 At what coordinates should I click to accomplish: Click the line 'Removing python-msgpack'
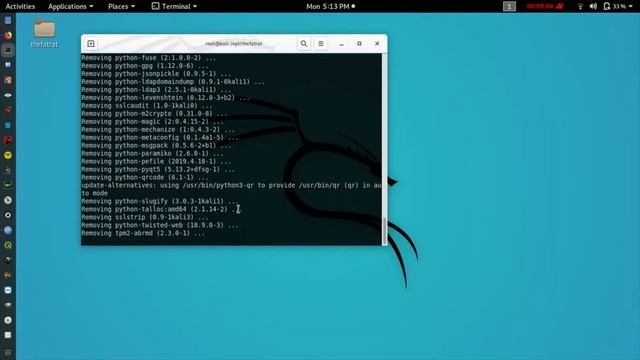[156, 145]
